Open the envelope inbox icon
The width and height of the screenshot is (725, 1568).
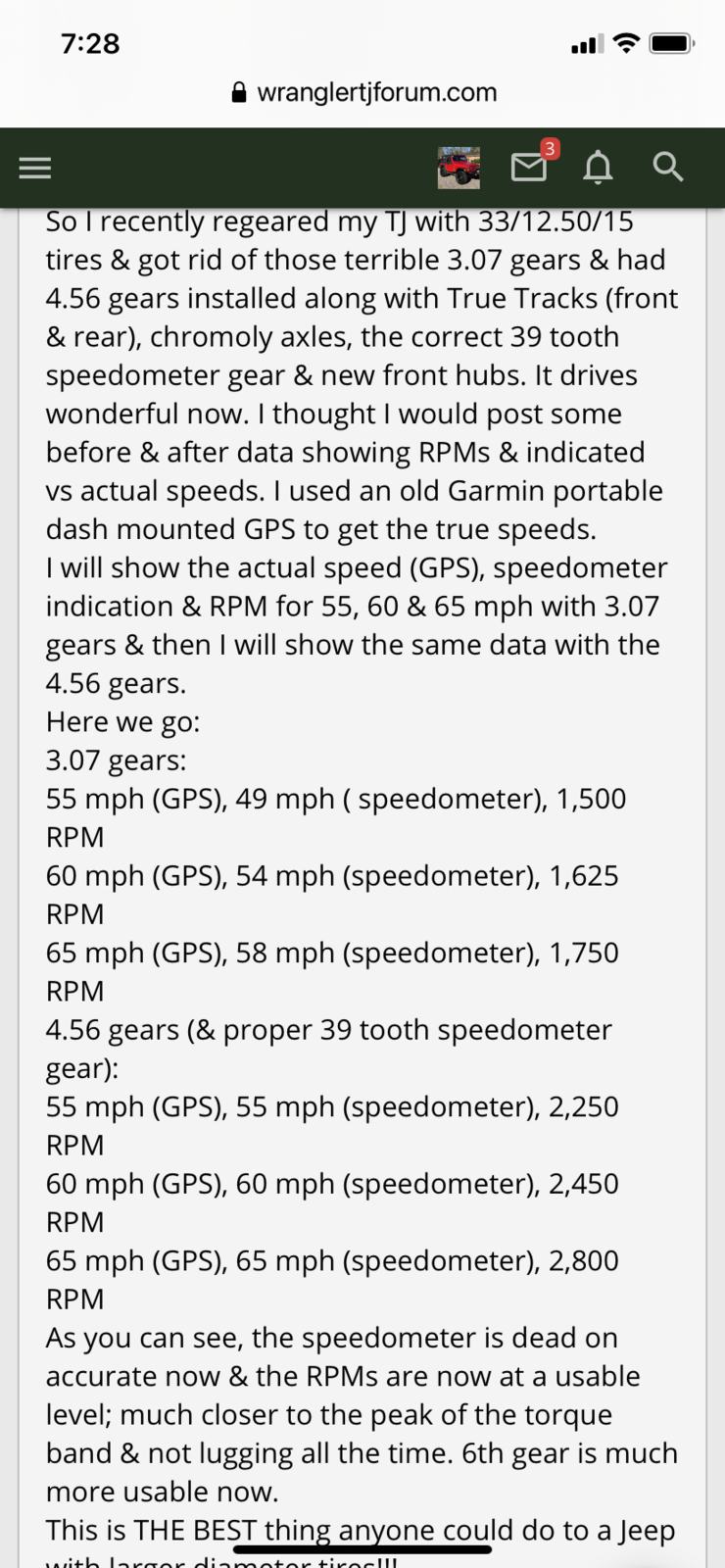click(x=529, y=168)
